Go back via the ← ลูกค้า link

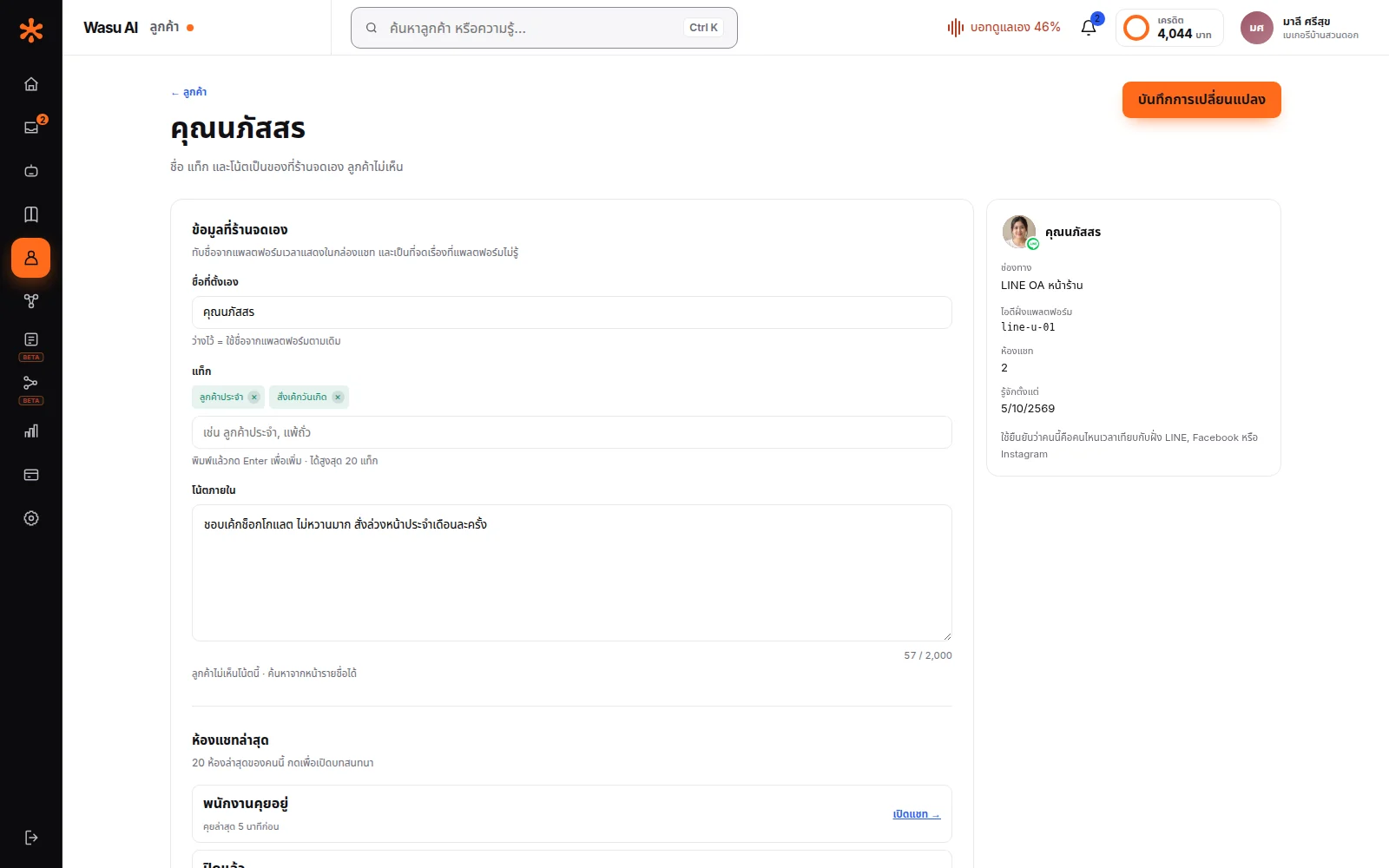(188, 92)
